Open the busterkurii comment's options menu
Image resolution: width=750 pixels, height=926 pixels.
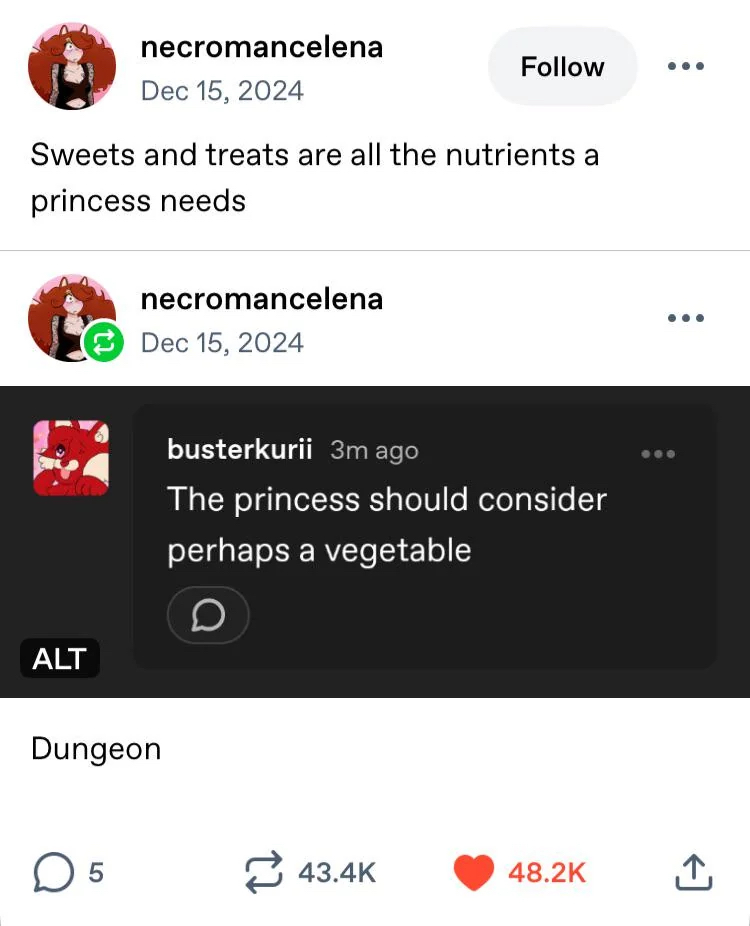coord(658,454)
